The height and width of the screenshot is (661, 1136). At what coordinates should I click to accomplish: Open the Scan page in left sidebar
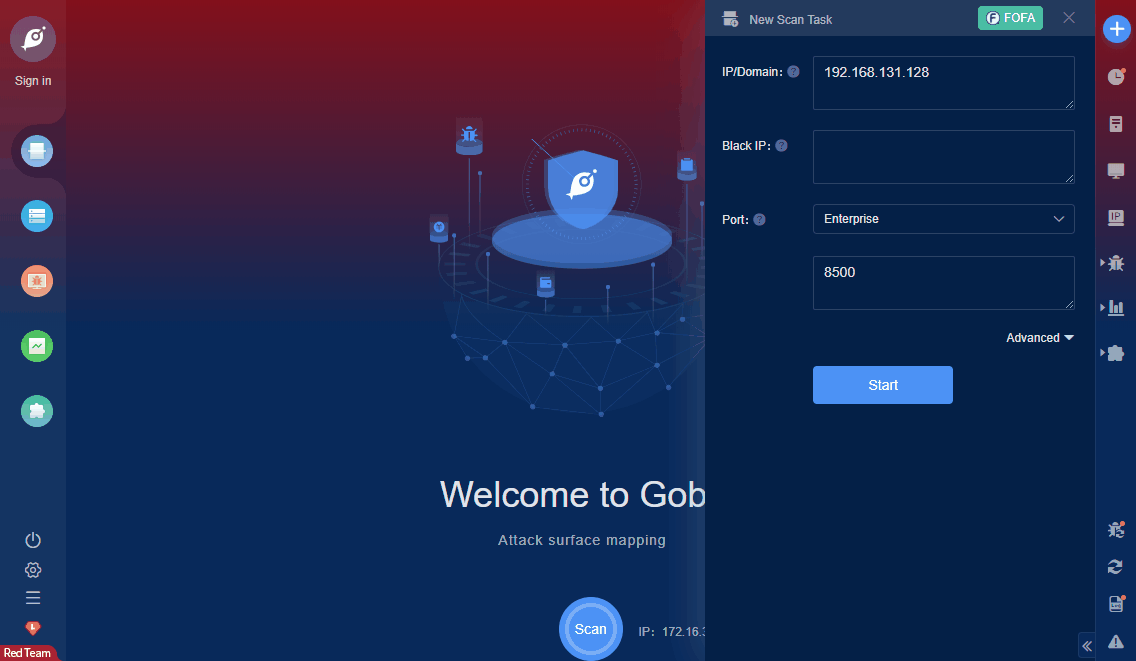click(37, 151)
